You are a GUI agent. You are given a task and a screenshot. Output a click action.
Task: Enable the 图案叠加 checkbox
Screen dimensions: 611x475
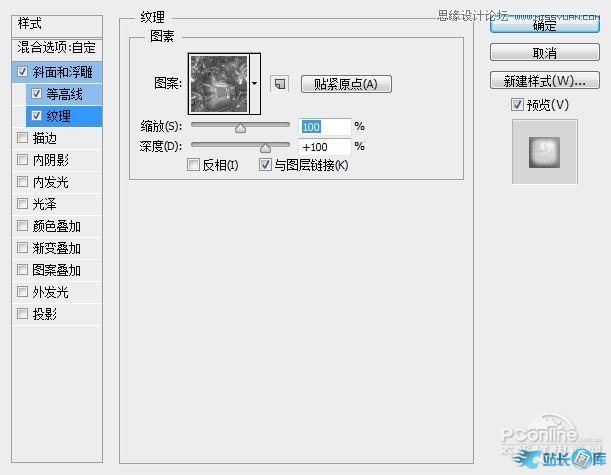[23, 270]
